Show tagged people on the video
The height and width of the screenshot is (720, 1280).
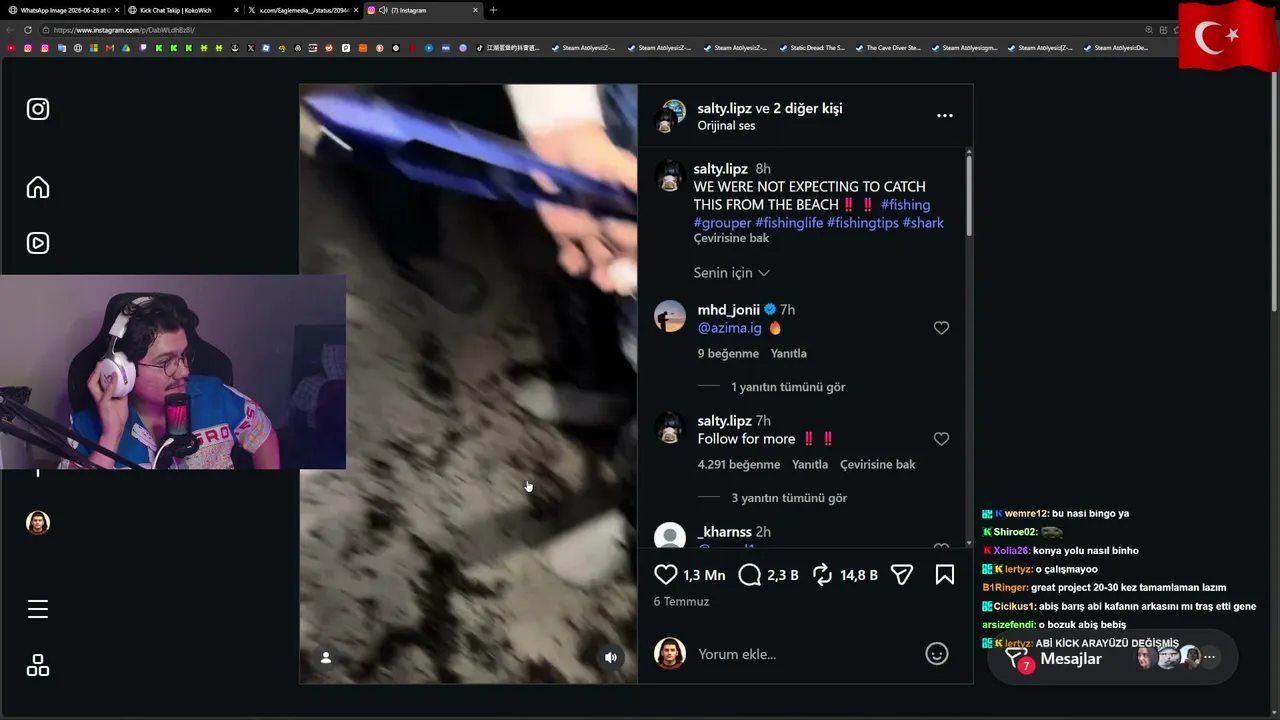click(x=325, y=657)
